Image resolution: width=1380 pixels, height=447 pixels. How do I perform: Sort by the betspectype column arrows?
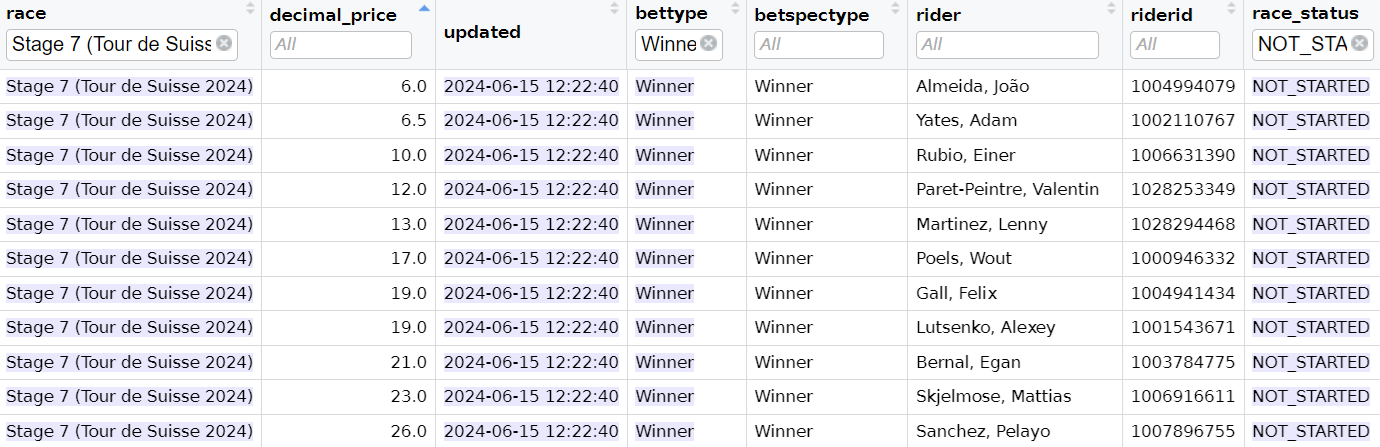tap(896, 9)
